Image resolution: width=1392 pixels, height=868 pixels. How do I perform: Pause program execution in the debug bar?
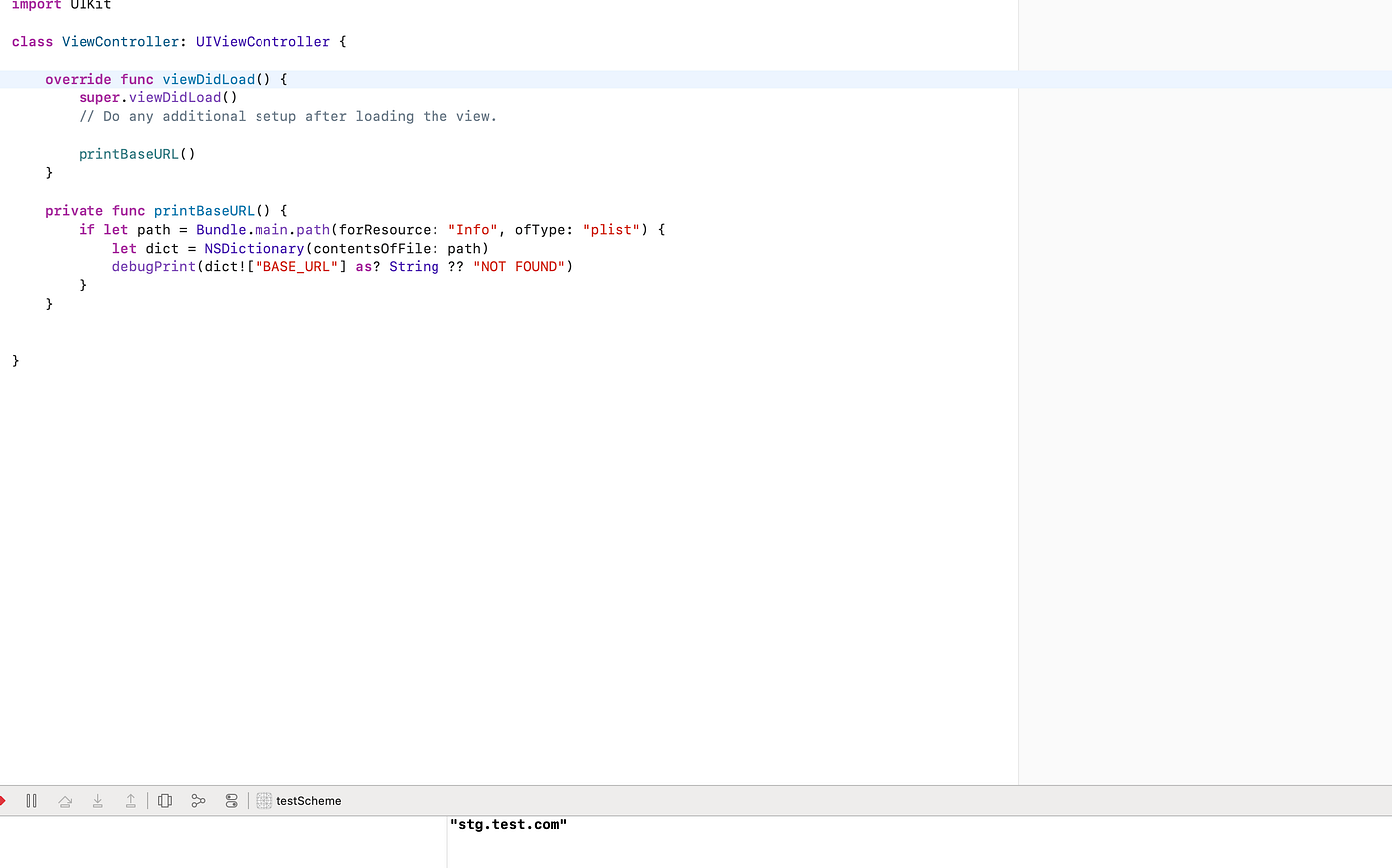[31, 800]
